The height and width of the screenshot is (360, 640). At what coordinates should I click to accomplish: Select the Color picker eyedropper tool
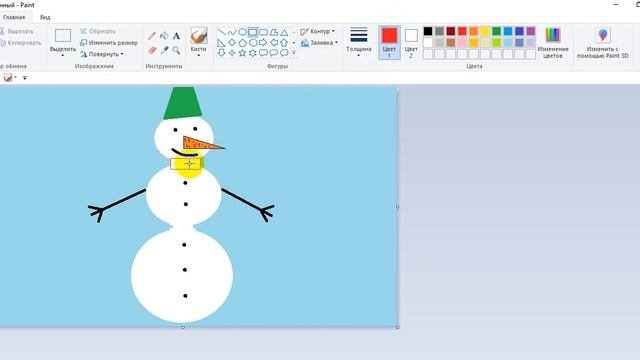click(164, 50)
